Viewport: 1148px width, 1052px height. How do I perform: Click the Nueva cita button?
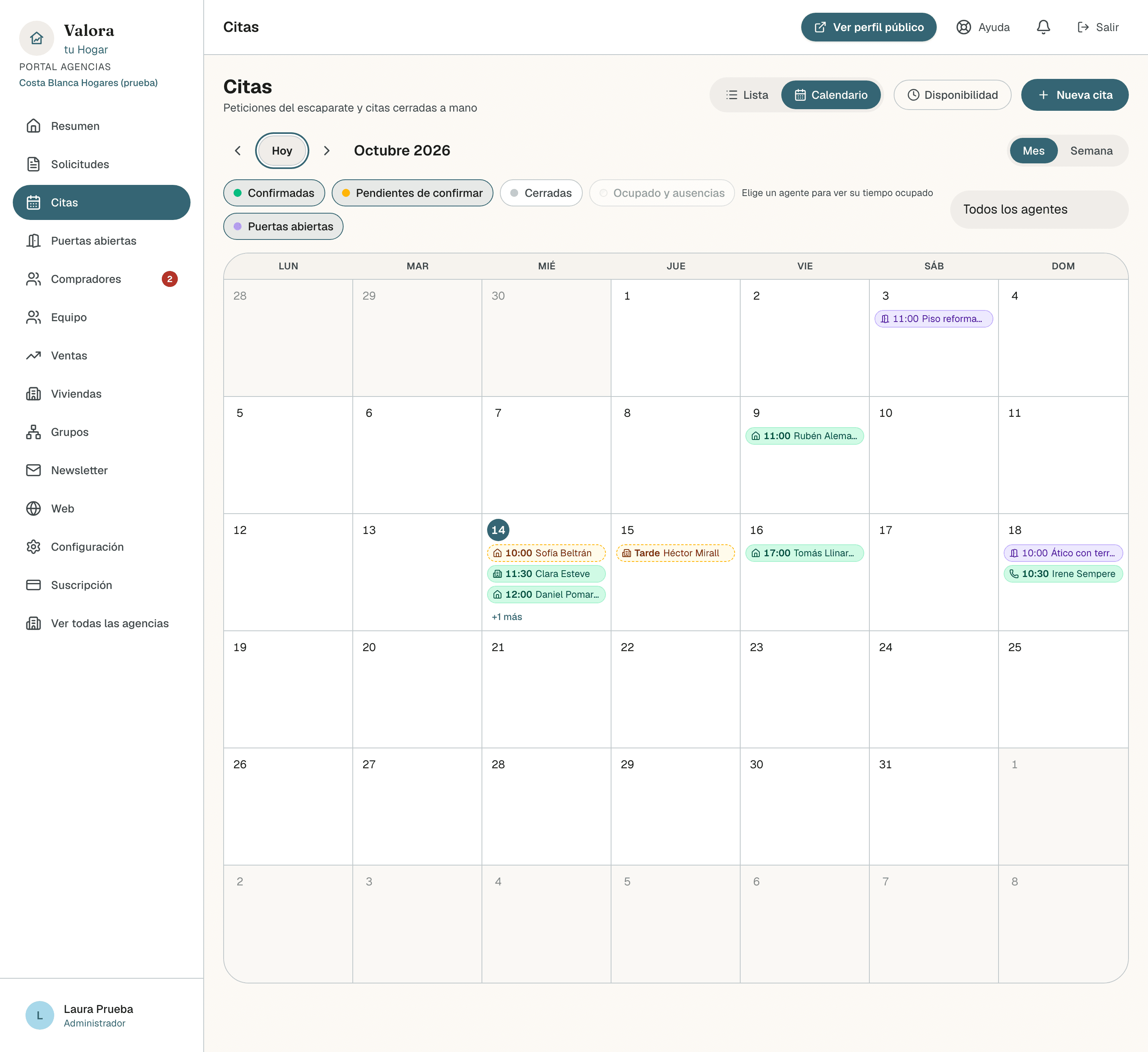[x=1075, y=95]
